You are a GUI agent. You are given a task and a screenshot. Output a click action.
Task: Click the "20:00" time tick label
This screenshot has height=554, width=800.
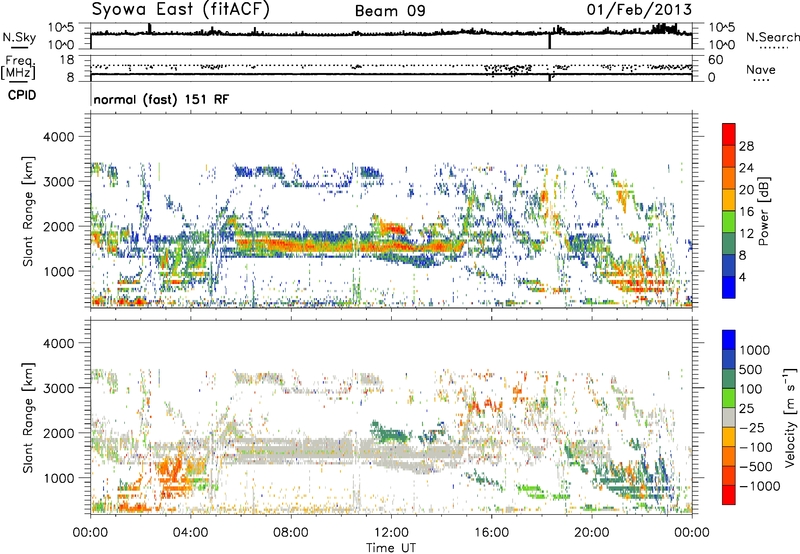point(592,533)
